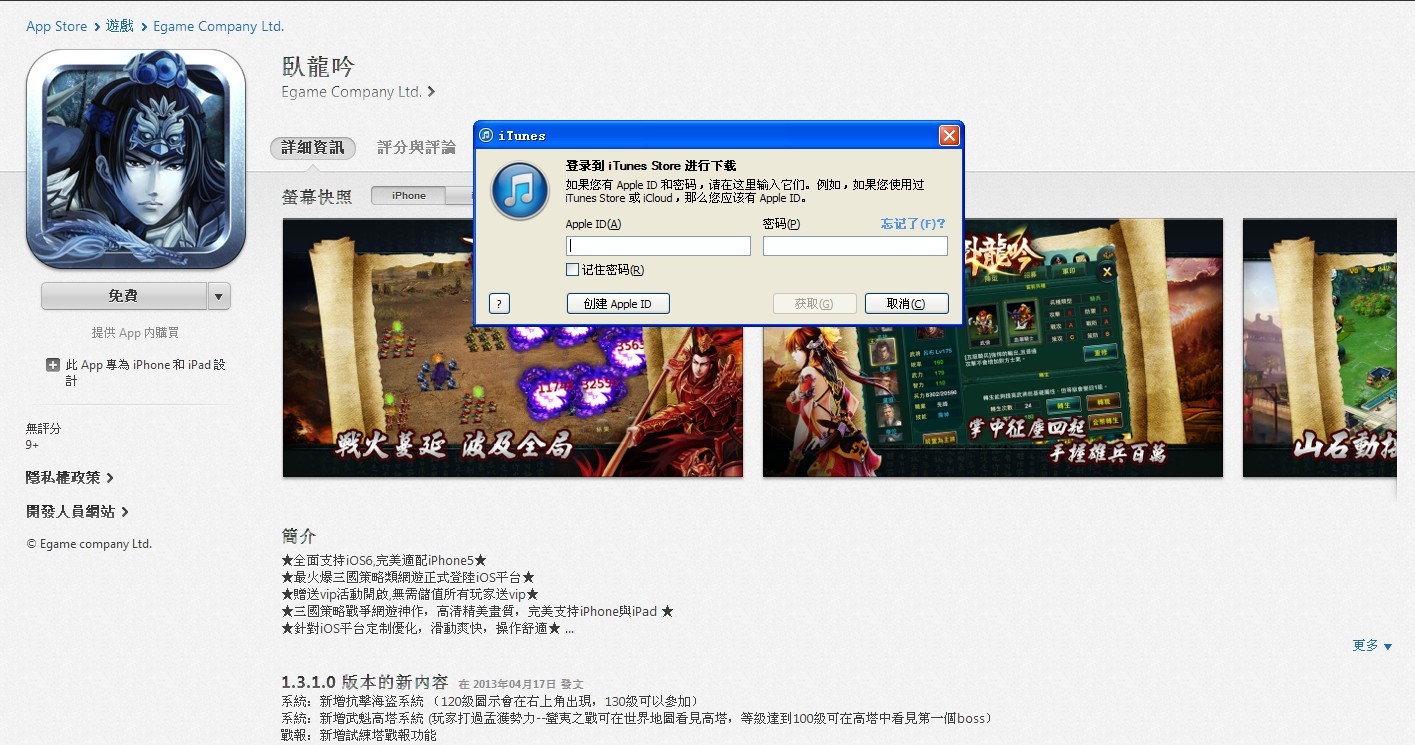Click the iTunes music note icon in dialog
Image resolution: width=1415 pixels, height=745 pixels.
[x=520, y=191]
